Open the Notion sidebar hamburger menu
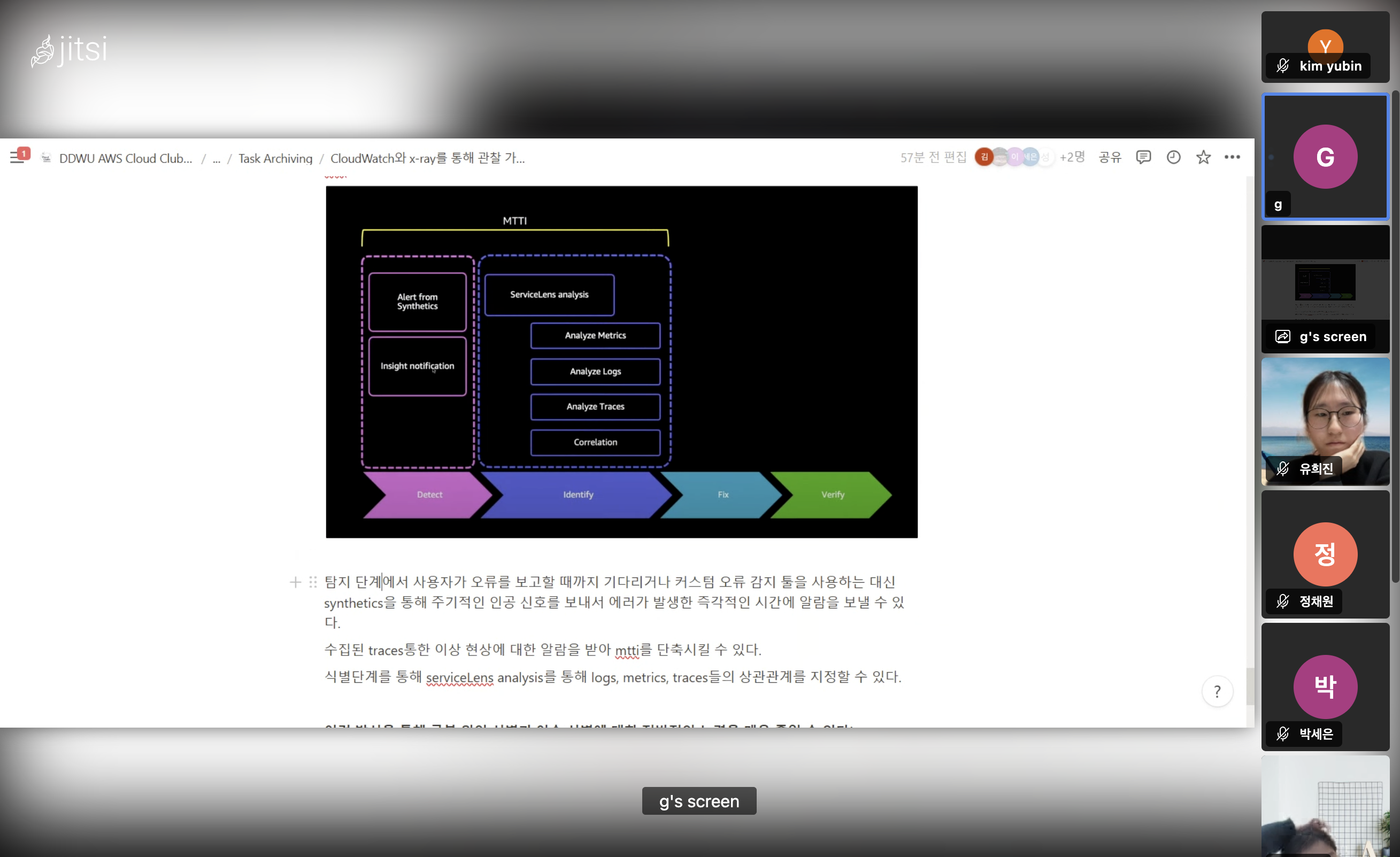The height and width of the screenshot is (857, 1400). coord(17,158)
